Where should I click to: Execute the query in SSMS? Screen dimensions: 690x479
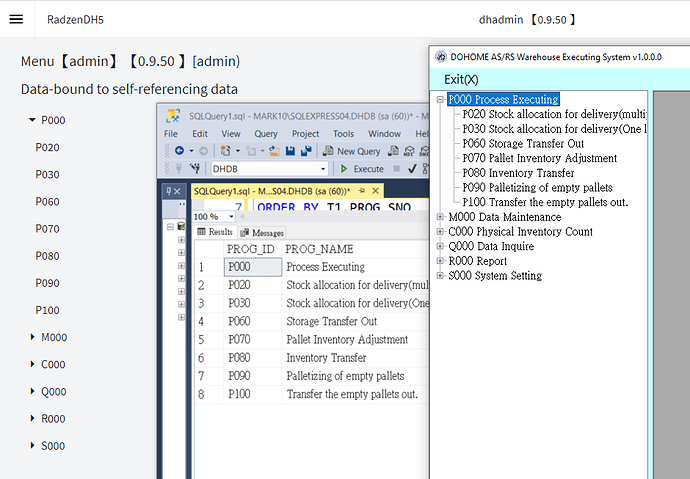point(363,168)
